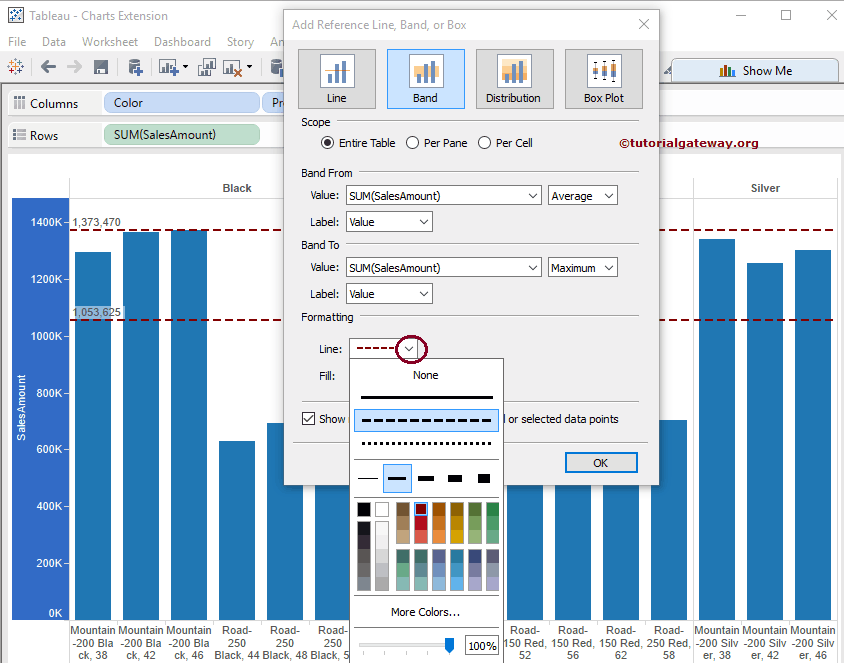Select the Line reference type icon
Image resolution: width=844 pixels, height=663 pixels.
point(336,78)
